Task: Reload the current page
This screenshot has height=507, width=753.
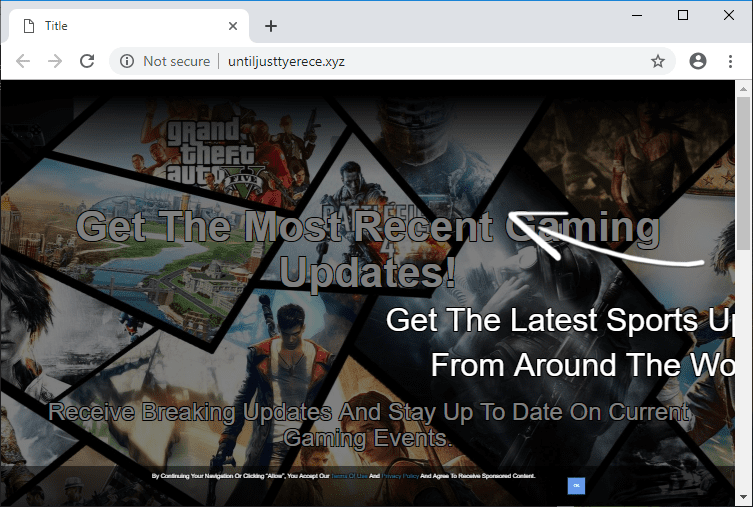Action: (87, 61)
